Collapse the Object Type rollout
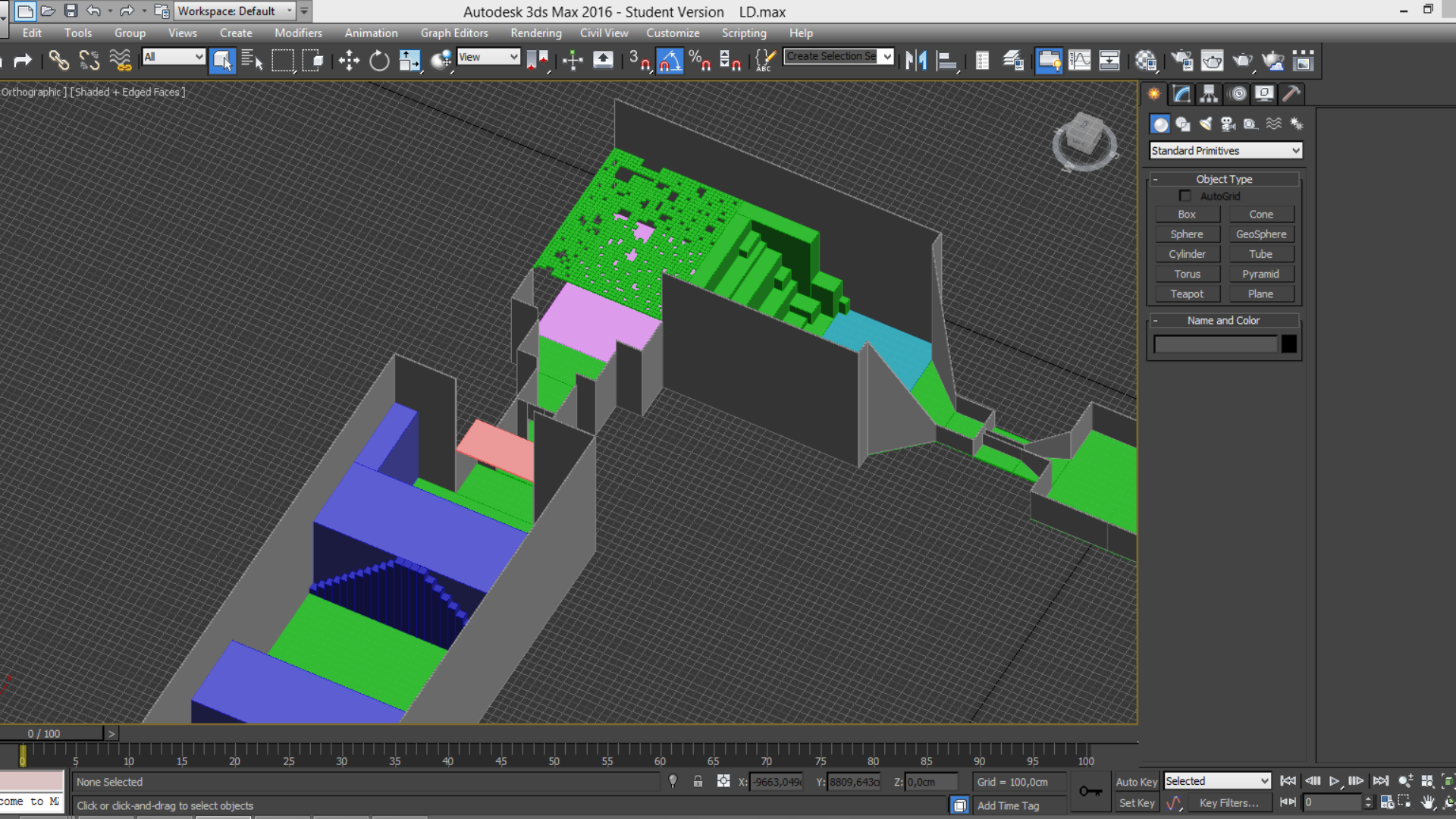This screenshot has height=819, width=1456. pos(1224,179)
